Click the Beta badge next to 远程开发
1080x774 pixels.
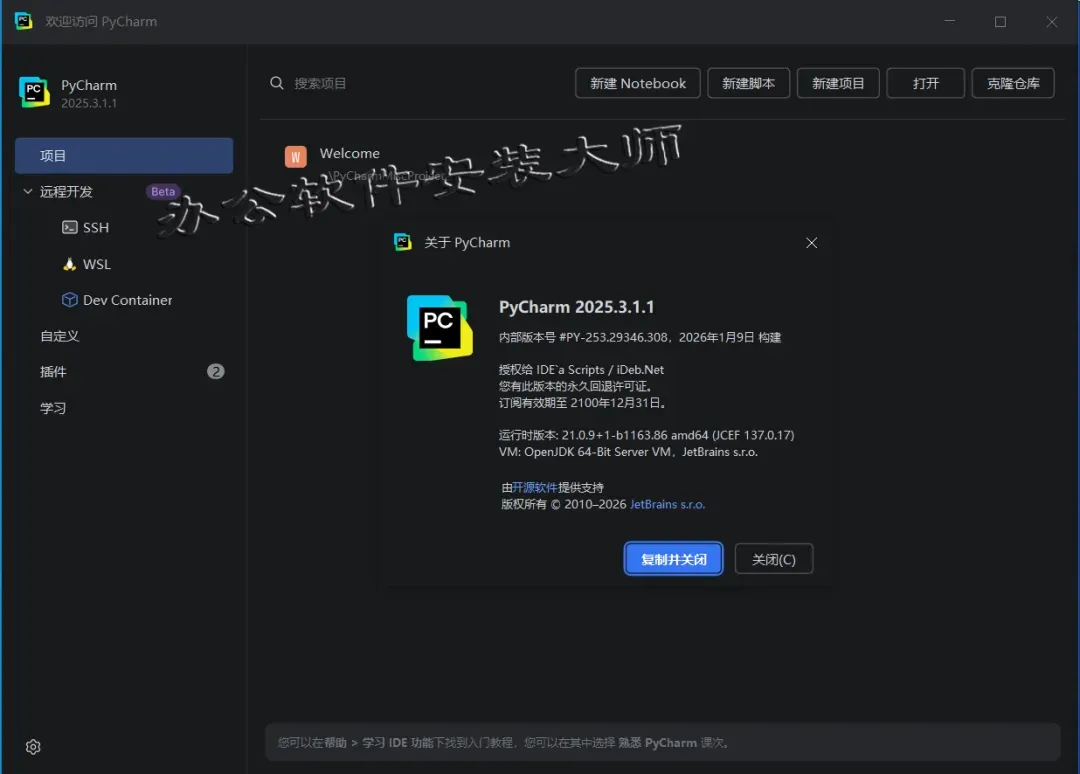pyautogui.click(x=163, y=191)
